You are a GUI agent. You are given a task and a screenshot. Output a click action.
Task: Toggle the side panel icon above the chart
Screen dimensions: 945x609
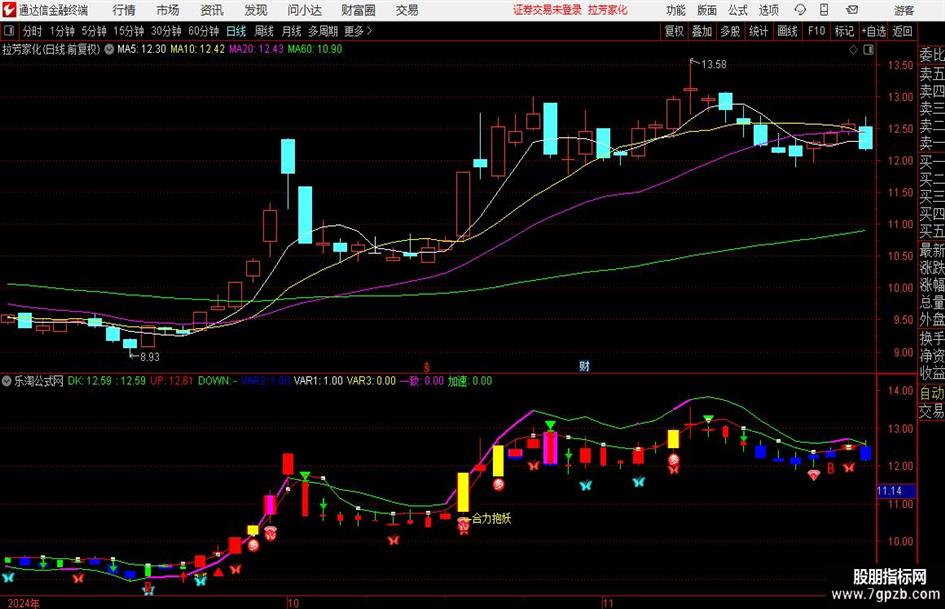pos(868,50)
